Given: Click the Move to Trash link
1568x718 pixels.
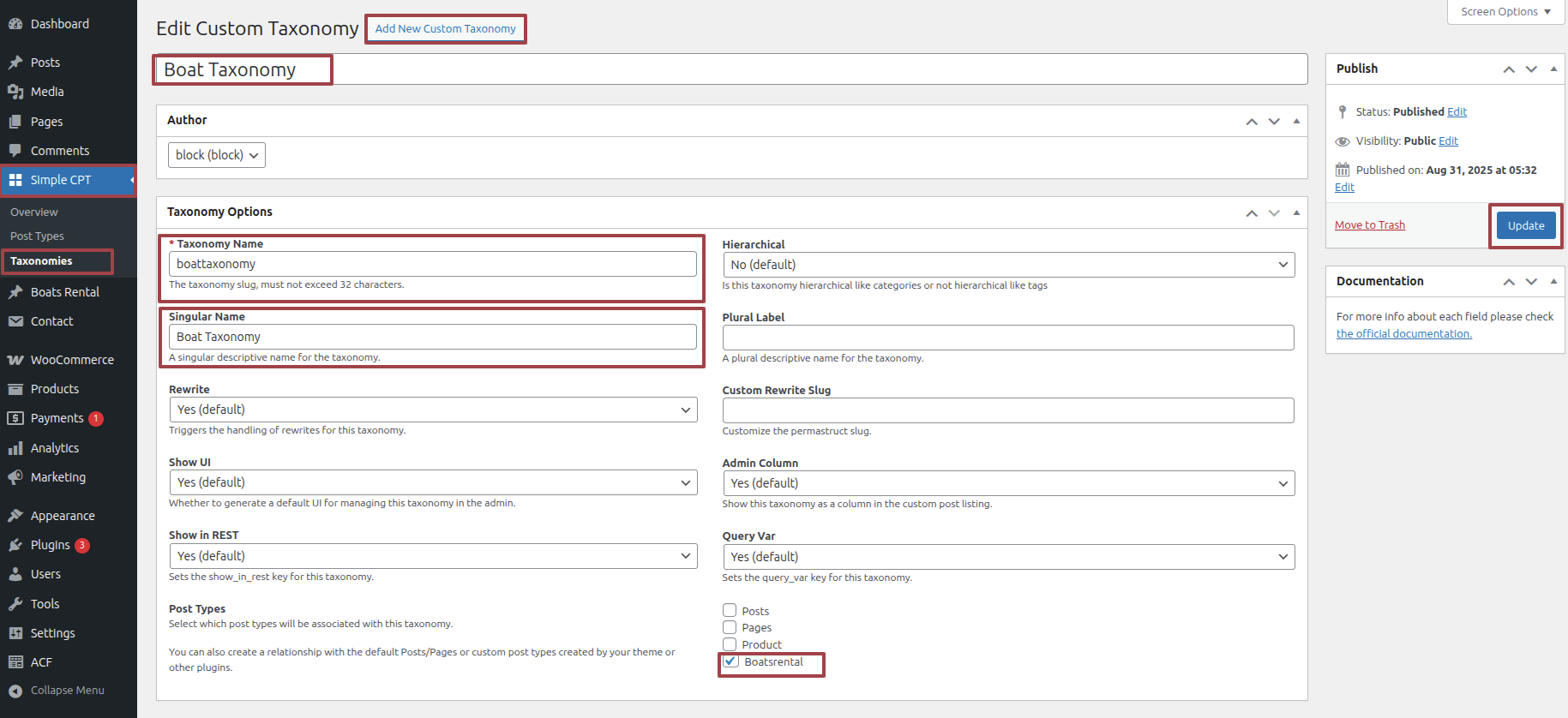Looking at the screenshot, I should pyautogui.click(x=1369, y=225).
